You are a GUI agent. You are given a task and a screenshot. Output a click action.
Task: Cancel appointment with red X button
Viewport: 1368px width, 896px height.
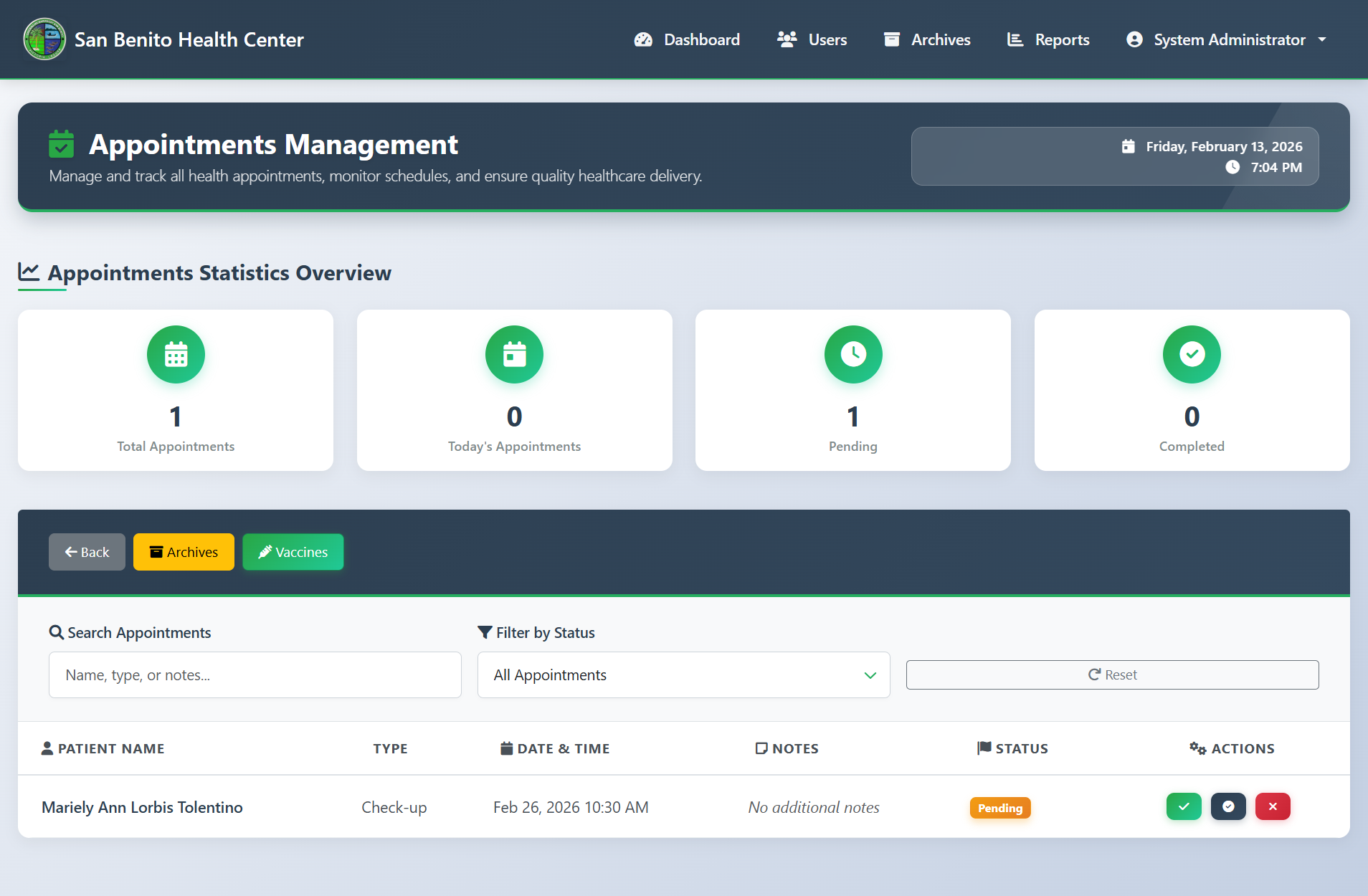pyautogui.click(x=1272, y=806)
